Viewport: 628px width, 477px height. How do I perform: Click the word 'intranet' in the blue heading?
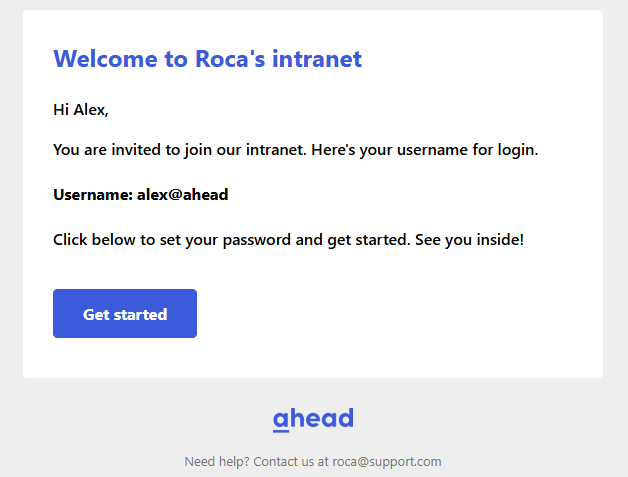pyautogui.click(x=317, y=59)
